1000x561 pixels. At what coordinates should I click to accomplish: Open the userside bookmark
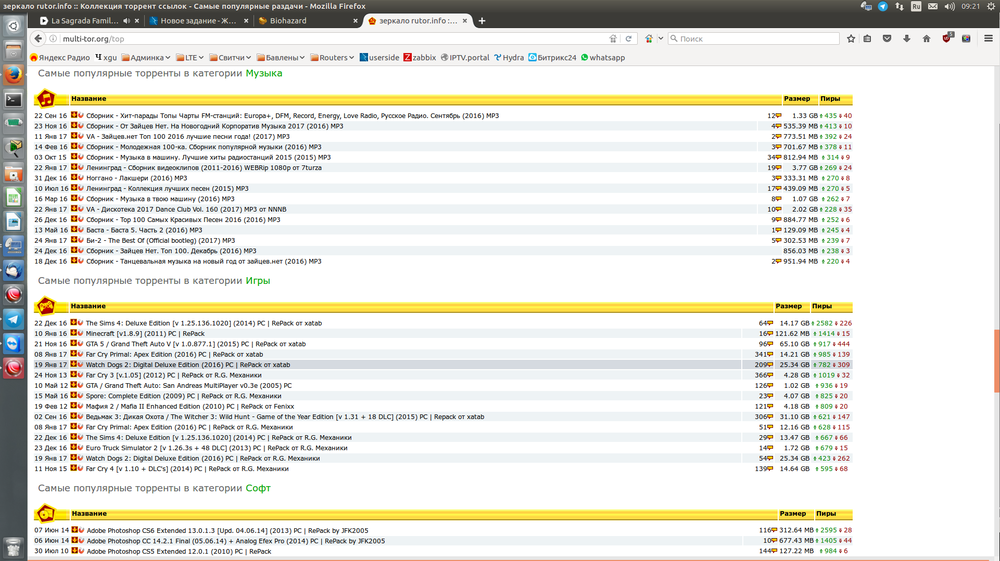[x=379, y=57]
